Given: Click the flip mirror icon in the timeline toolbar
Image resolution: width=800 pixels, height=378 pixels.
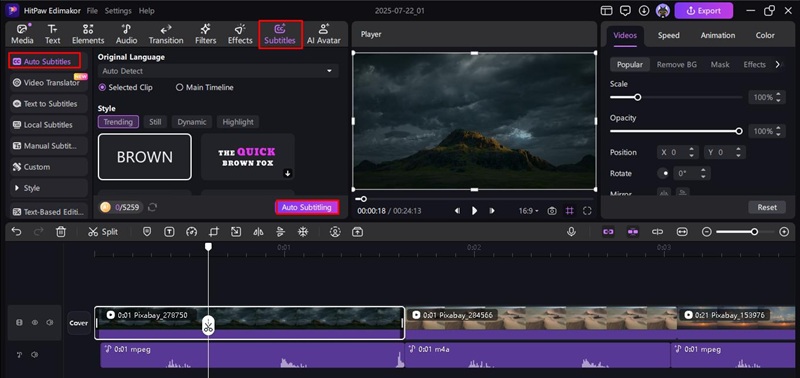Looking at the screenshot, I should tap(258, 232).
